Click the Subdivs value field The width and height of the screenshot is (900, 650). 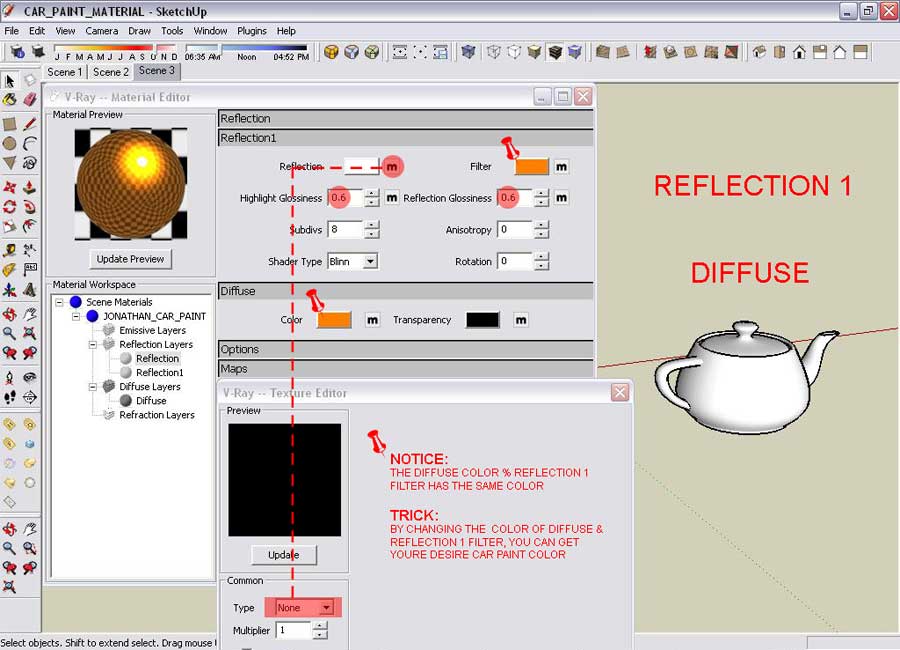(346, 229)
